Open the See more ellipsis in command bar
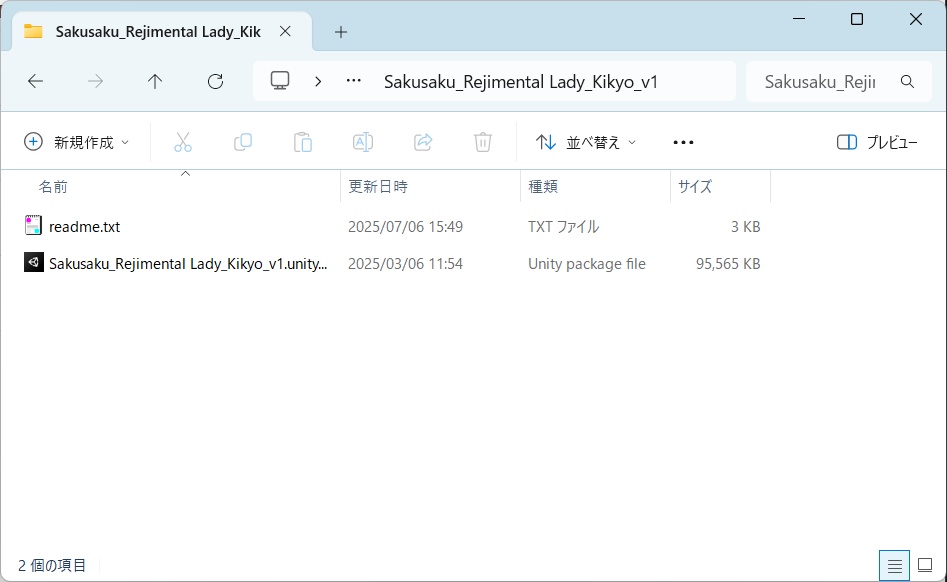The height and width of the screenshot is (582, 947). tap(683, 142)
